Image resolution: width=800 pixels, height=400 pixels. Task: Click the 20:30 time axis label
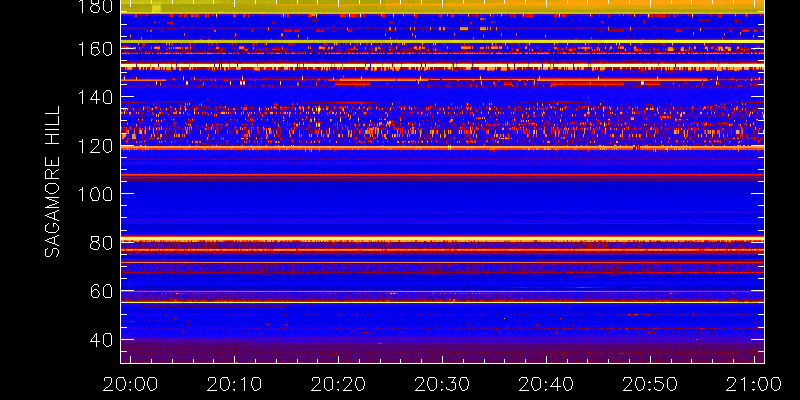pyautogui.click(x=442, y=384)
